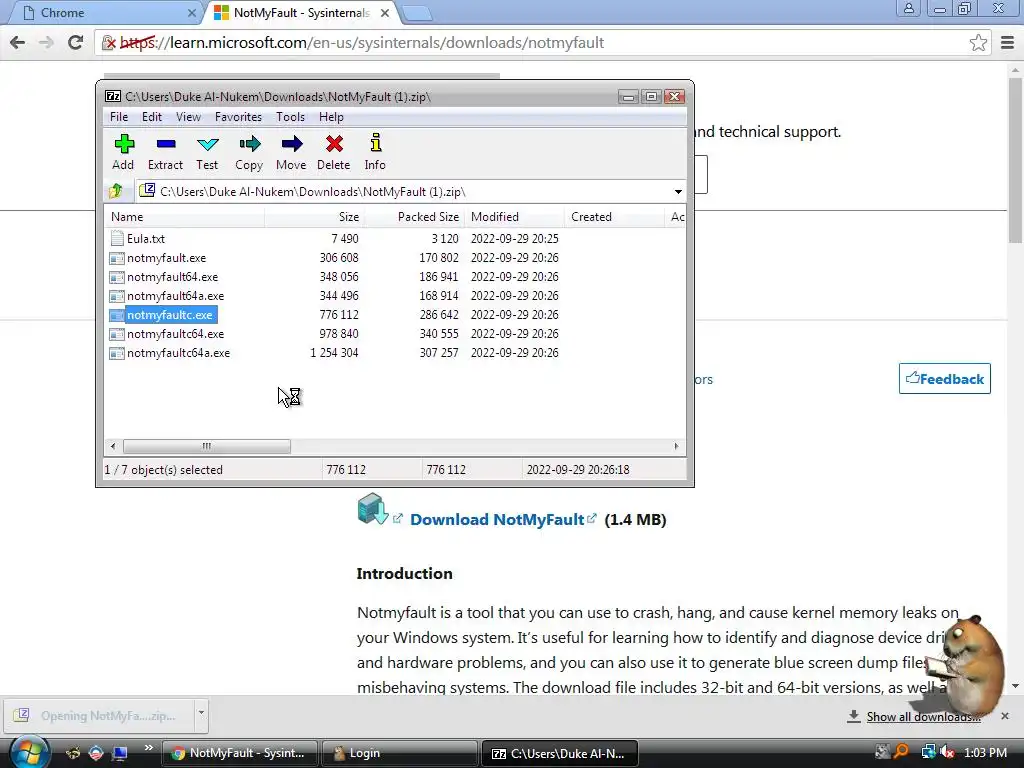The height and width of the screenshot is (768, 1024).
Task: Select notmyfault64a.exe file name
Action: [x=176, y=296]
